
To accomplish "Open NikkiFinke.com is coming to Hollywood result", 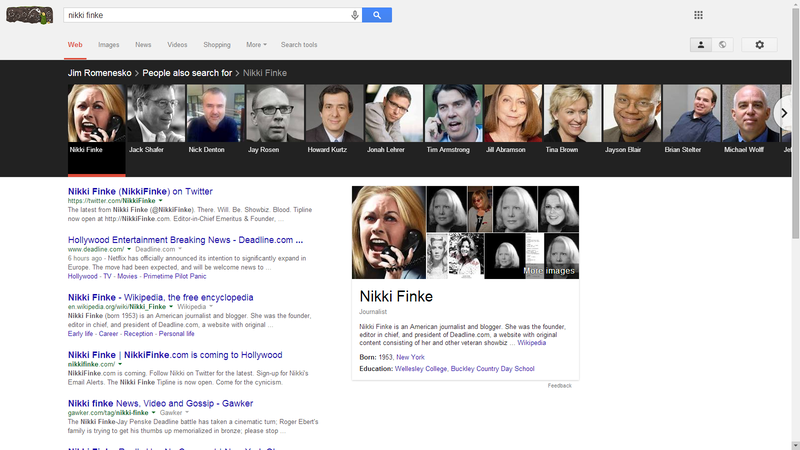I will 175,355.
